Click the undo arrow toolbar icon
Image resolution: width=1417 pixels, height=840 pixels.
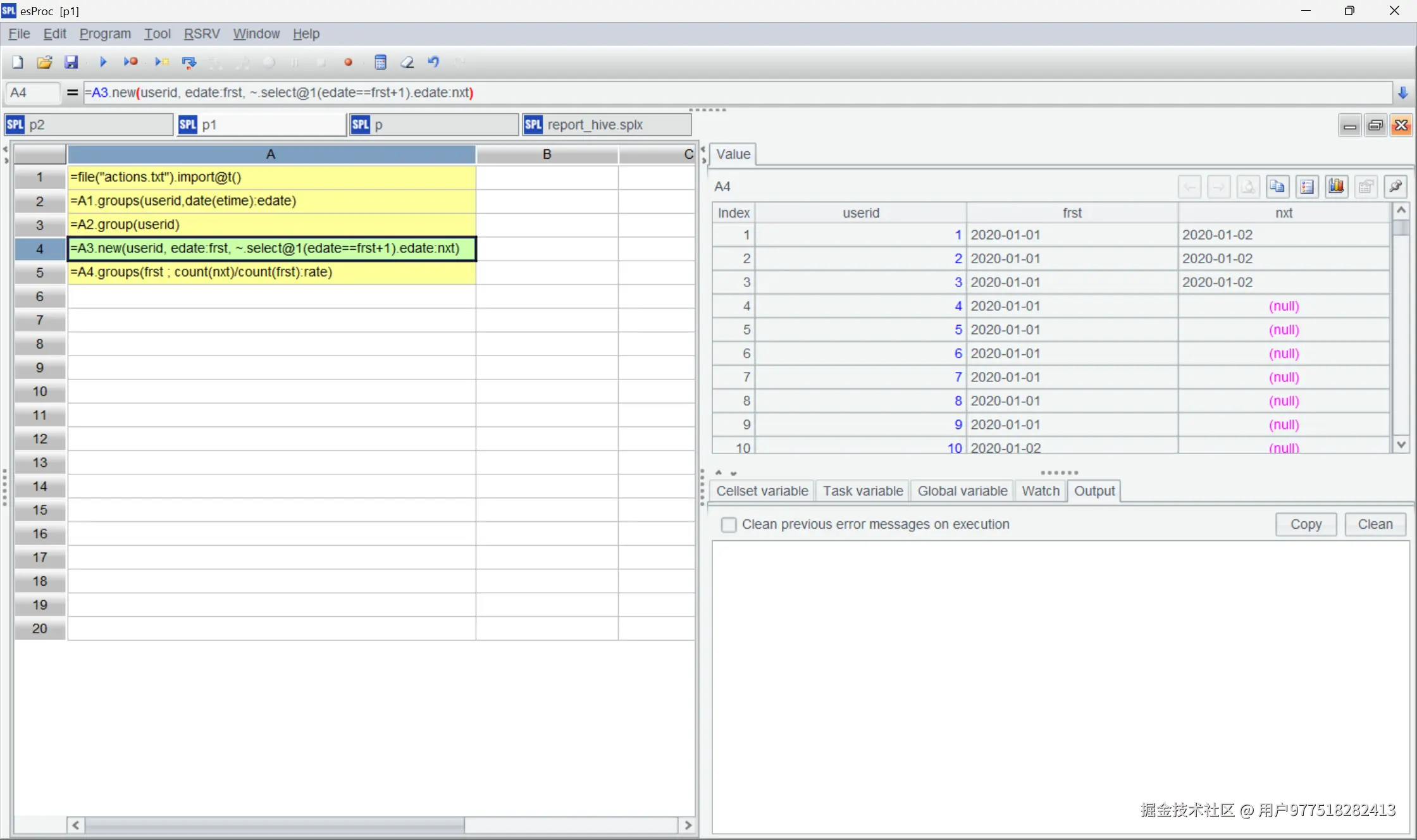click(x=434, y=62)
